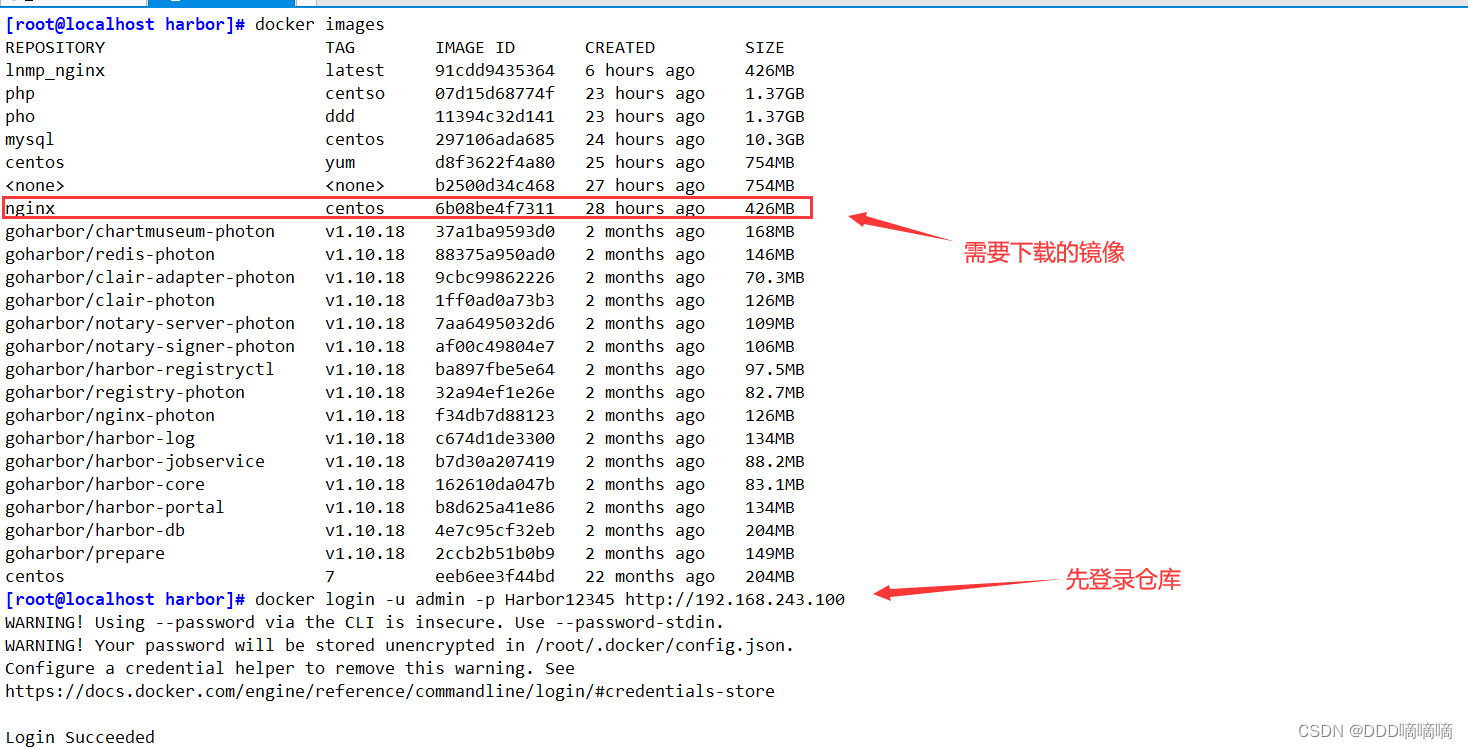Click the 'docker images' command text
This screenshot has height=749, width=1468.
point(320,24)
